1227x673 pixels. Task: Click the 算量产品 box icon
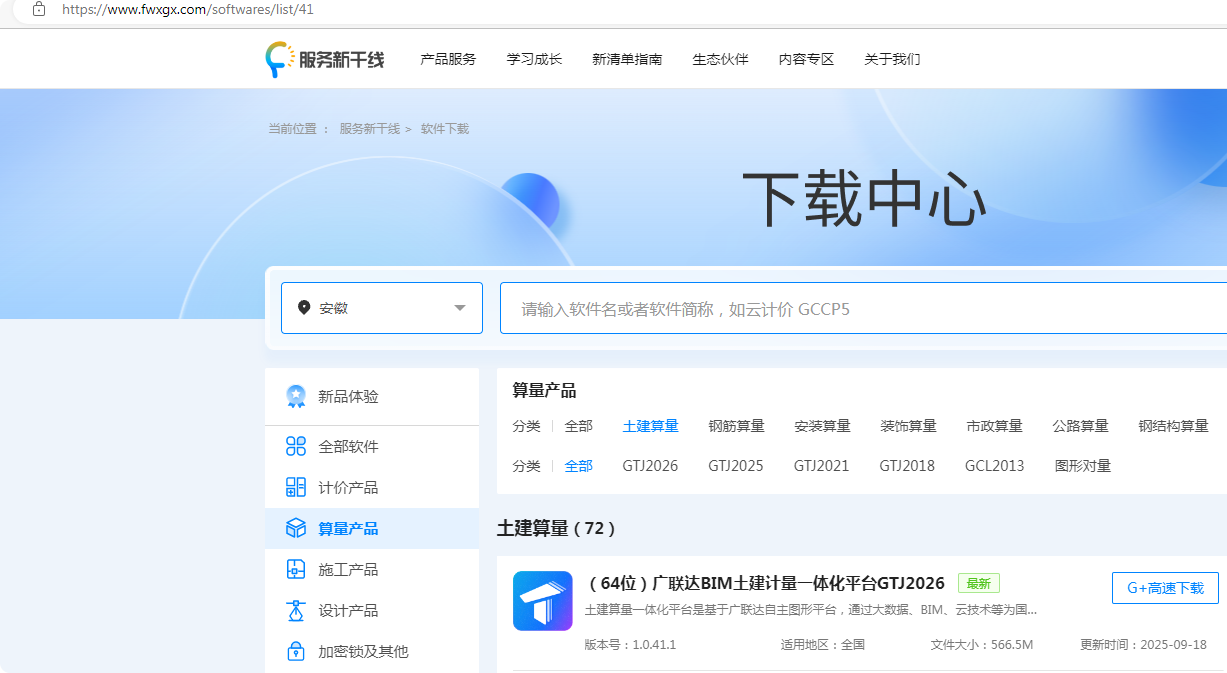pyautogui.click(x=295, y=528)
